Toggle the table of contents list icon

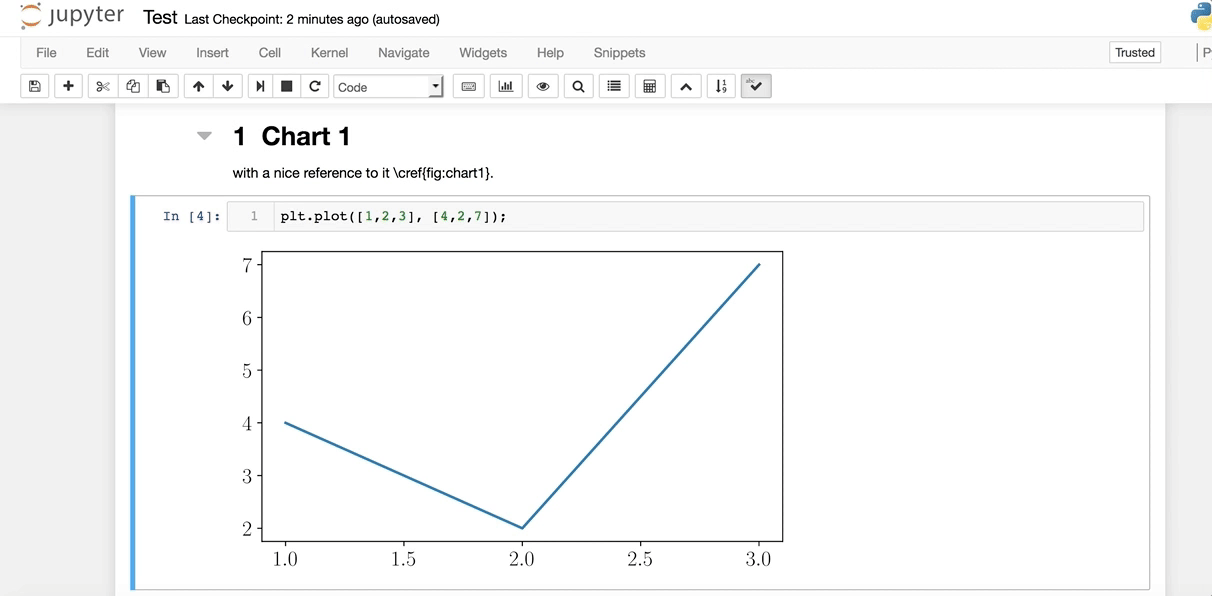click(614, 87)
